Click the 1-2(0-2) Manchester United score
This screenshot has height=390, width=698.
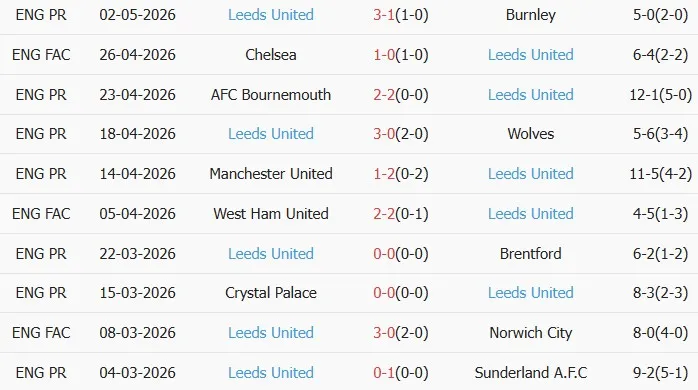[401, 174]
